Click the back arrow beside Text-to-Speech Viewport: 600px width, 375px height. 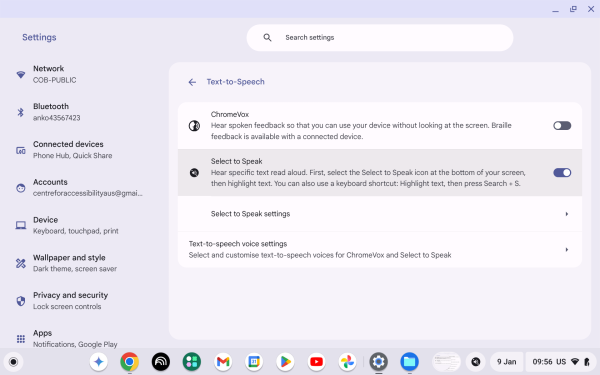coord(192,82)
